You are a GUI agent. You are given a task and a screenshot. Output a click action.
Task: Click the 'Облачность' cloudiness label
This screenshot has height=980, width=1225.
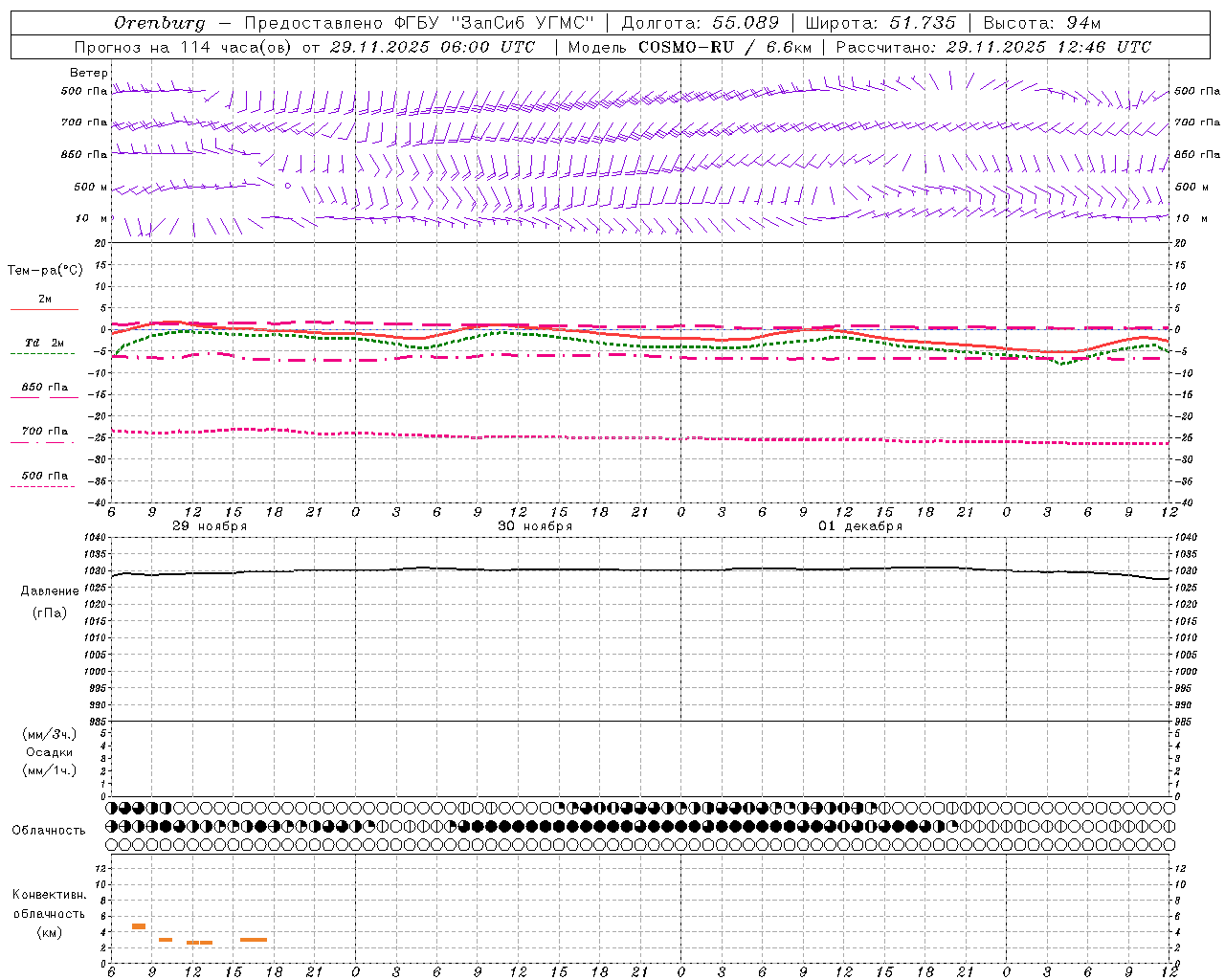[x=49, y=831]
